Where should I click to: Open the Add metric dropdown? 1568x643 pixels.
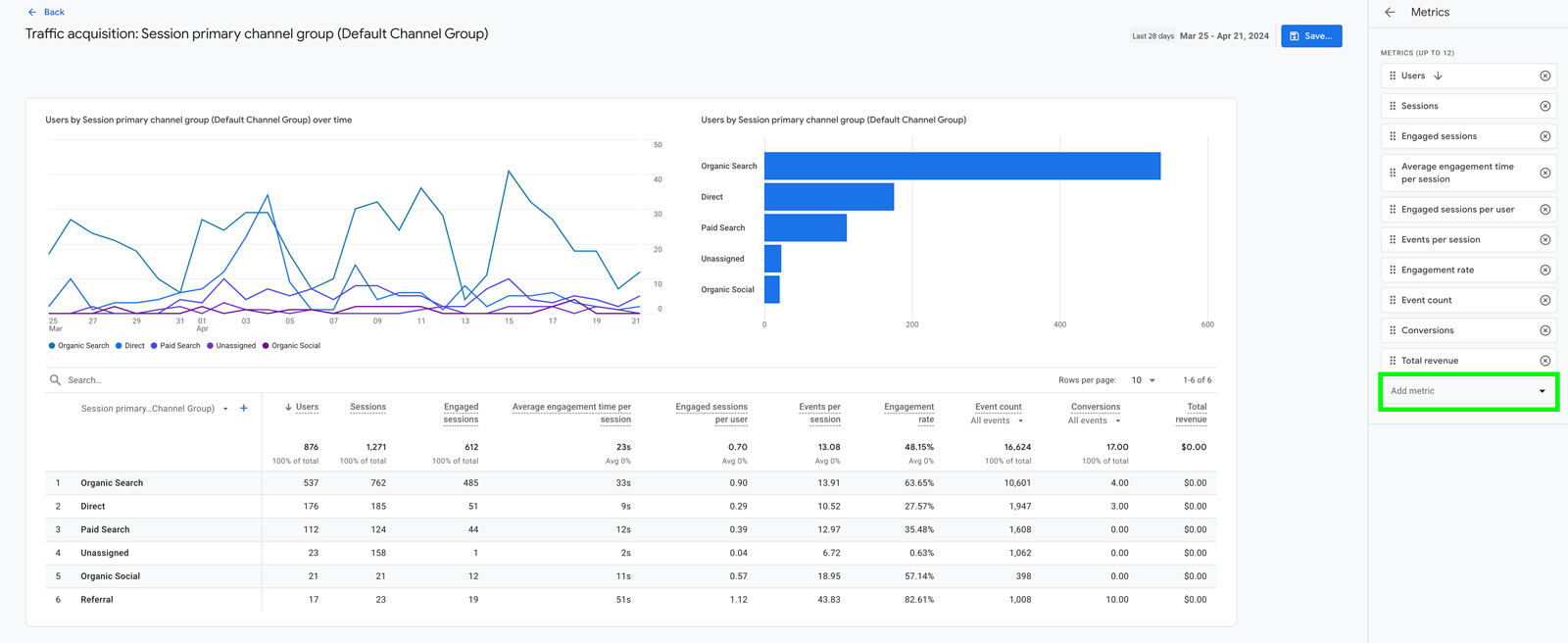coord(1467,391)
